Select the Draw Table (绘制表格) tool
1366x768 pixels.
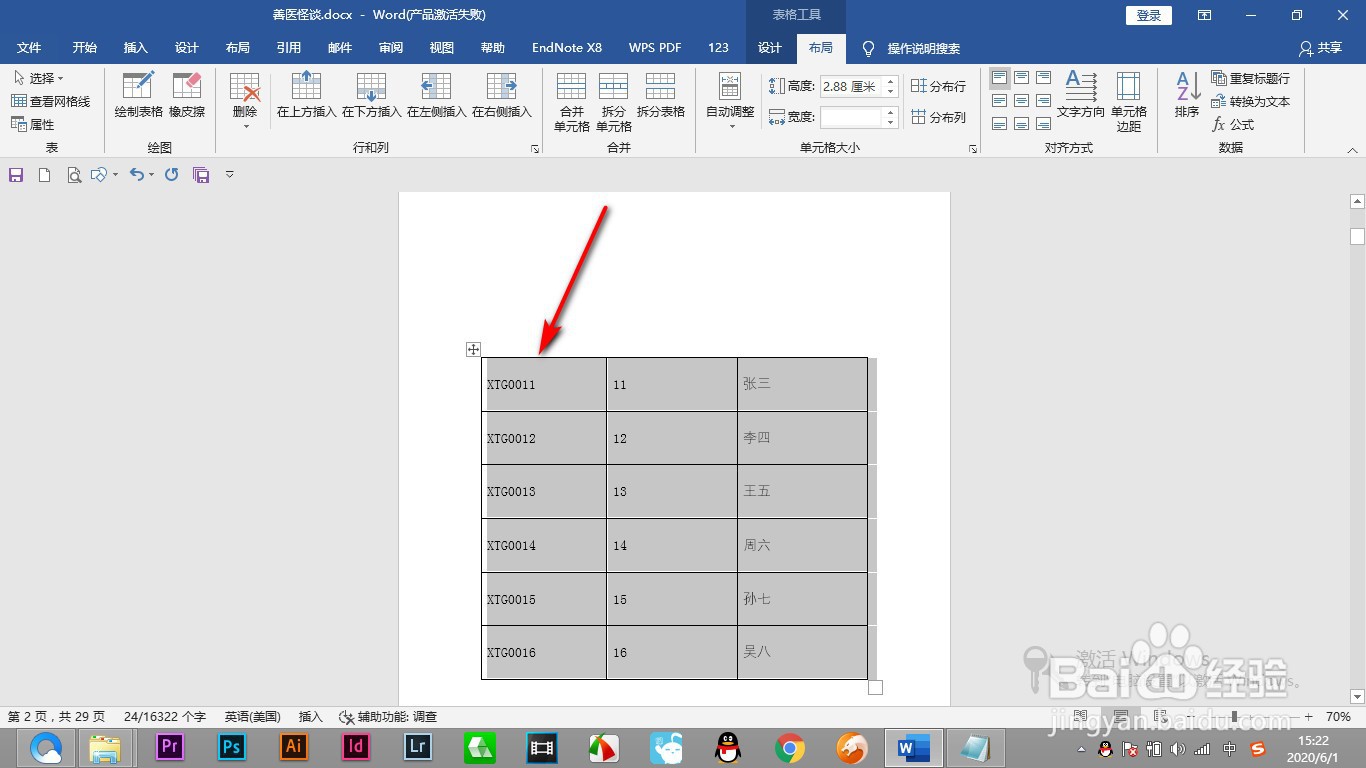pos(138,96)
